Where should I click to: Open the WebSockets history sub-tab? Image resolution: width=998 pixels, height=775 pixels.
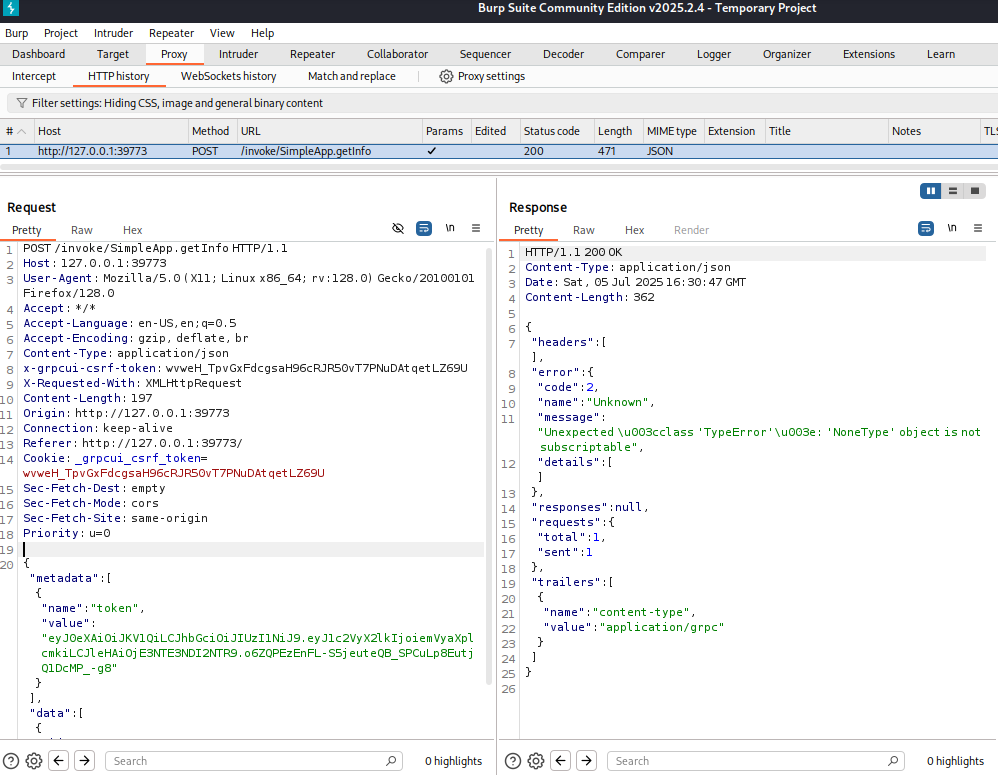click(228, 76)
